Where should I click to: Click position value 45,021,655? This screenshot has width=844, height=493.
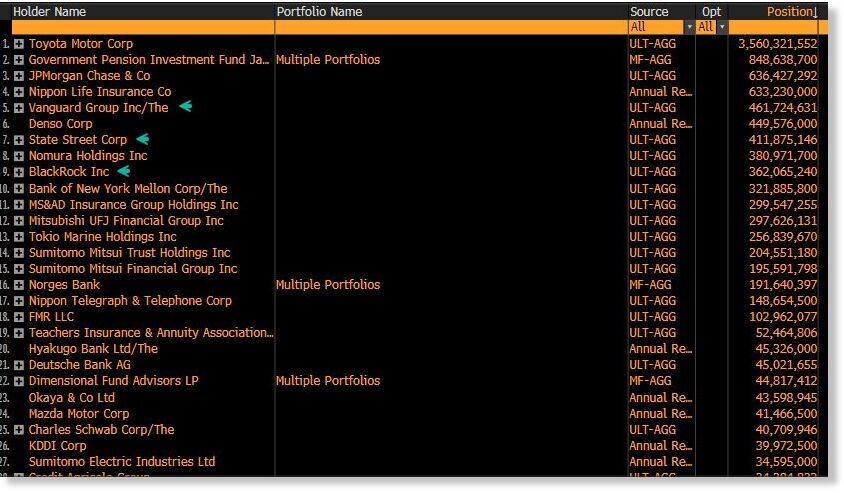pyautogui.click(x=786, y=365)
